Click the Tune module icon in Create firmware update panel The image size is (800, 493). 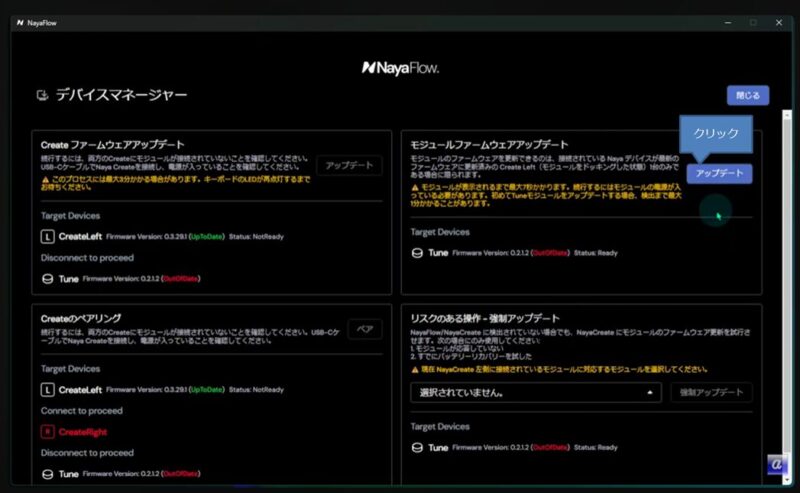(47, 279)
